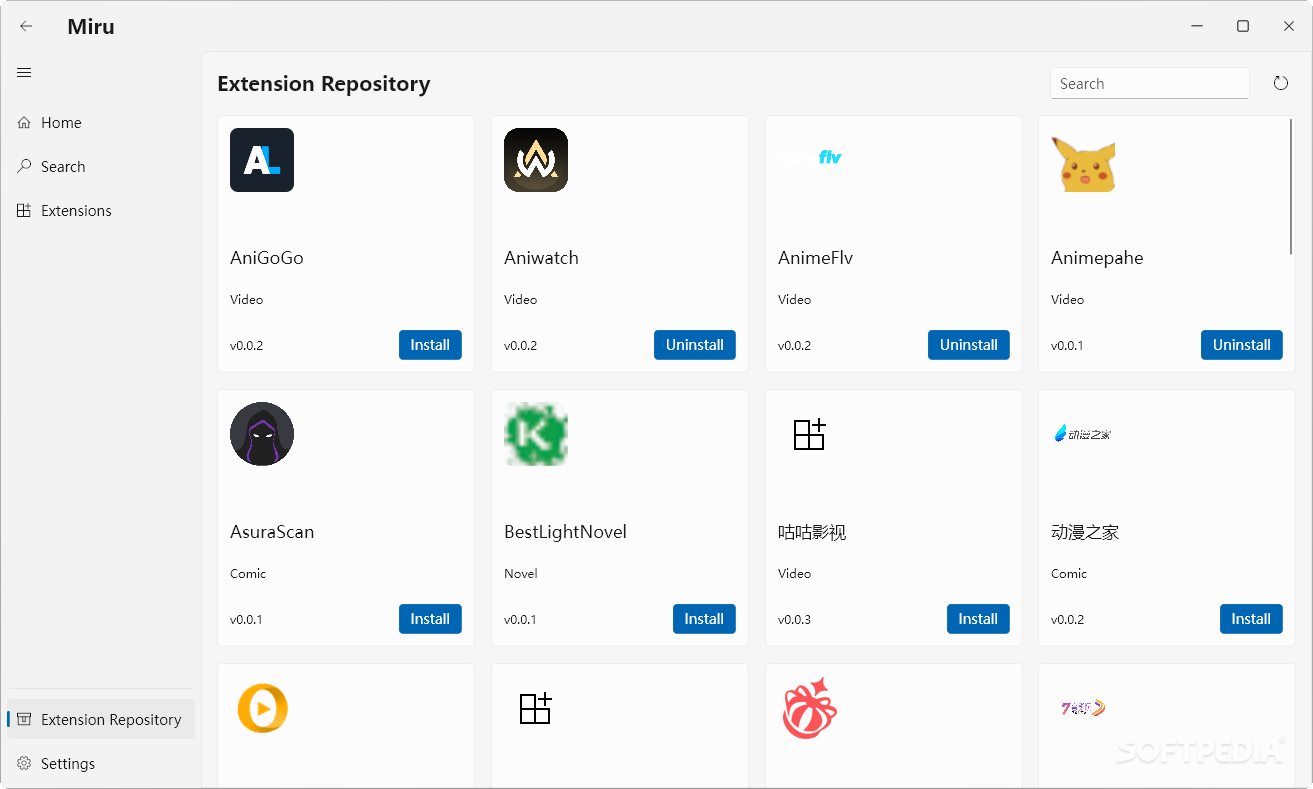1313x789 pixels.
Task: Click the AniGoGo extension title
Action: [267, 258]
